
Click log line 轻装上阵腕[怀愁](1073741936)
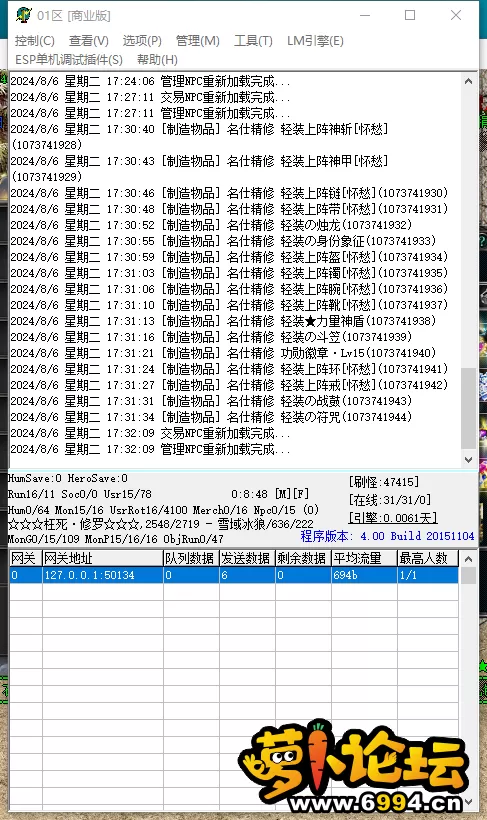pyautogui.click(x=229, y=289)
